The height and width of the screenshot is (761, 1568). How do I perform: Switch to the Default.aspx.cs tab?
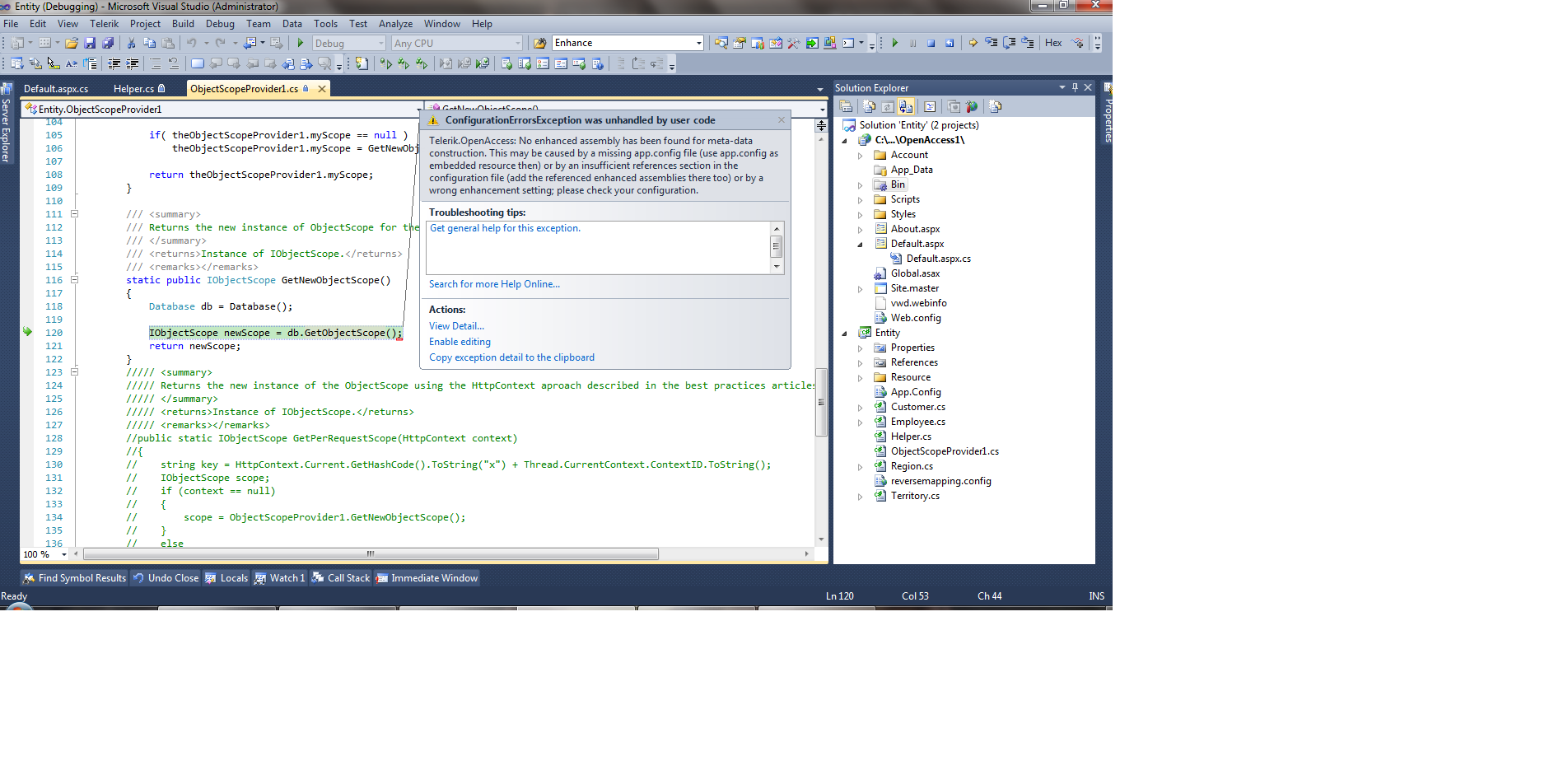(56, 89)
